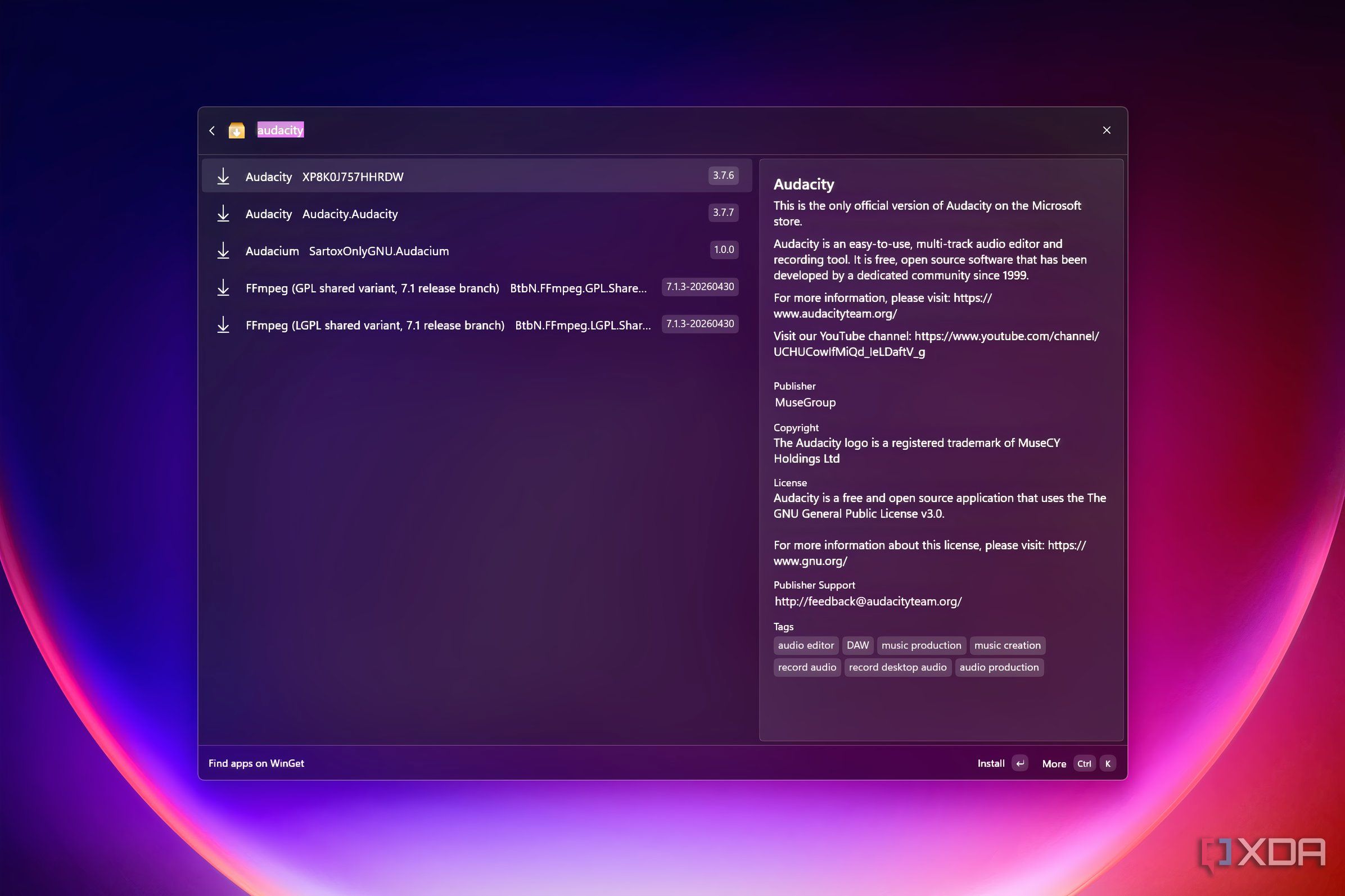1345x896 pixels.
Task: Select the SartoxOnlyGNU.Audacium result
Action: (477, 250)
